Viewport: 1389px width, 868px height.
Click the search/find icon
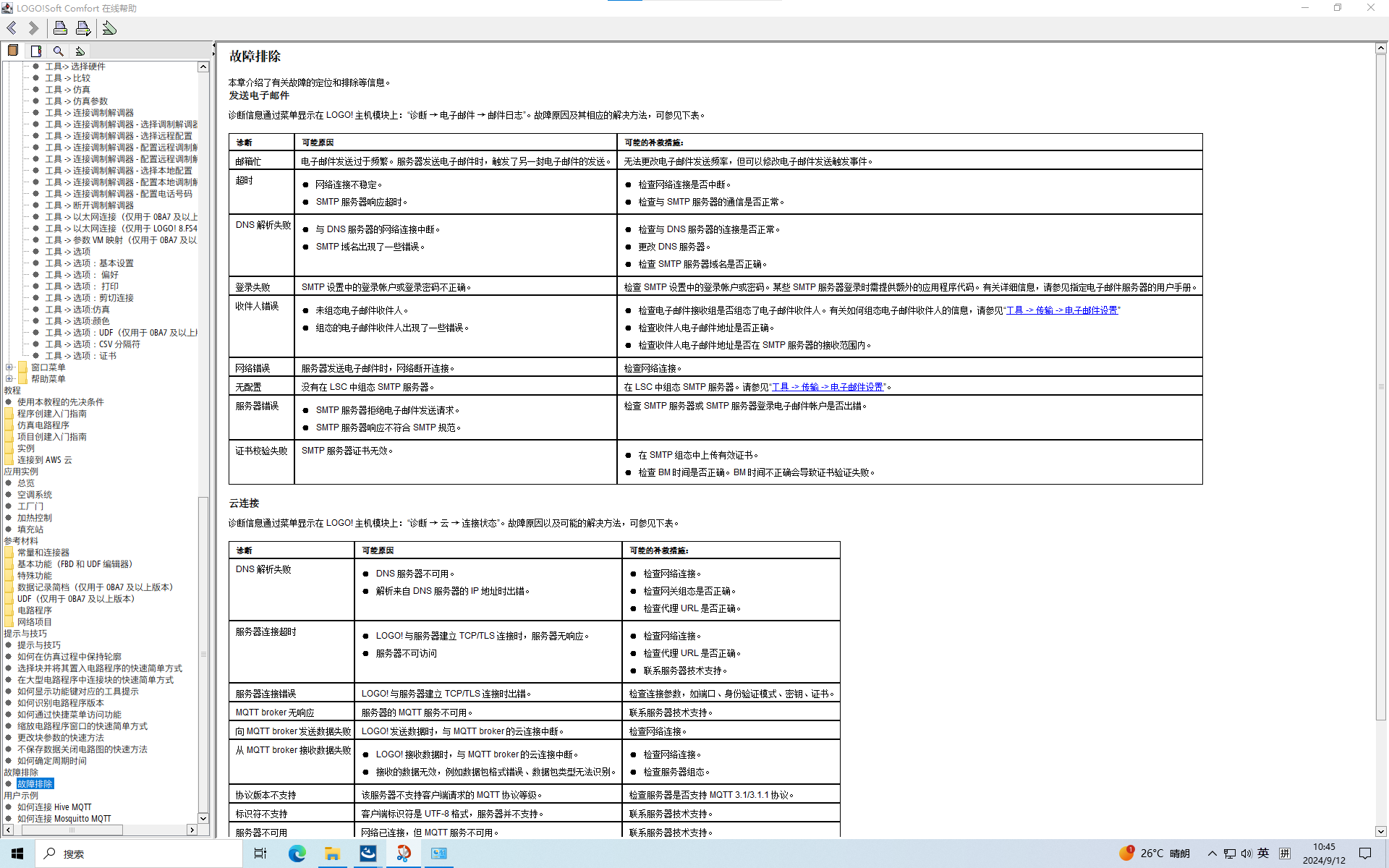(58, 51)
